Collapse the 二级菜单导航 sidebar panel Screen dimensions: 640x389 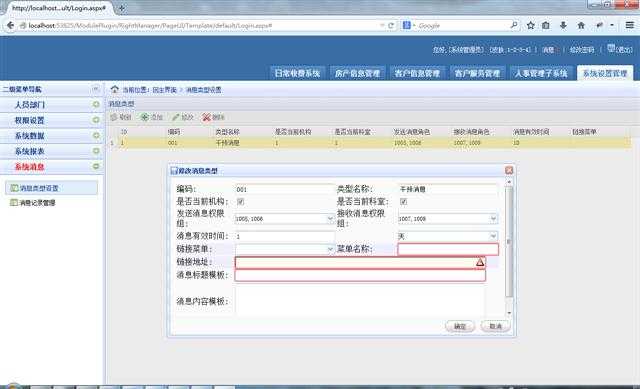click(96, 89)
